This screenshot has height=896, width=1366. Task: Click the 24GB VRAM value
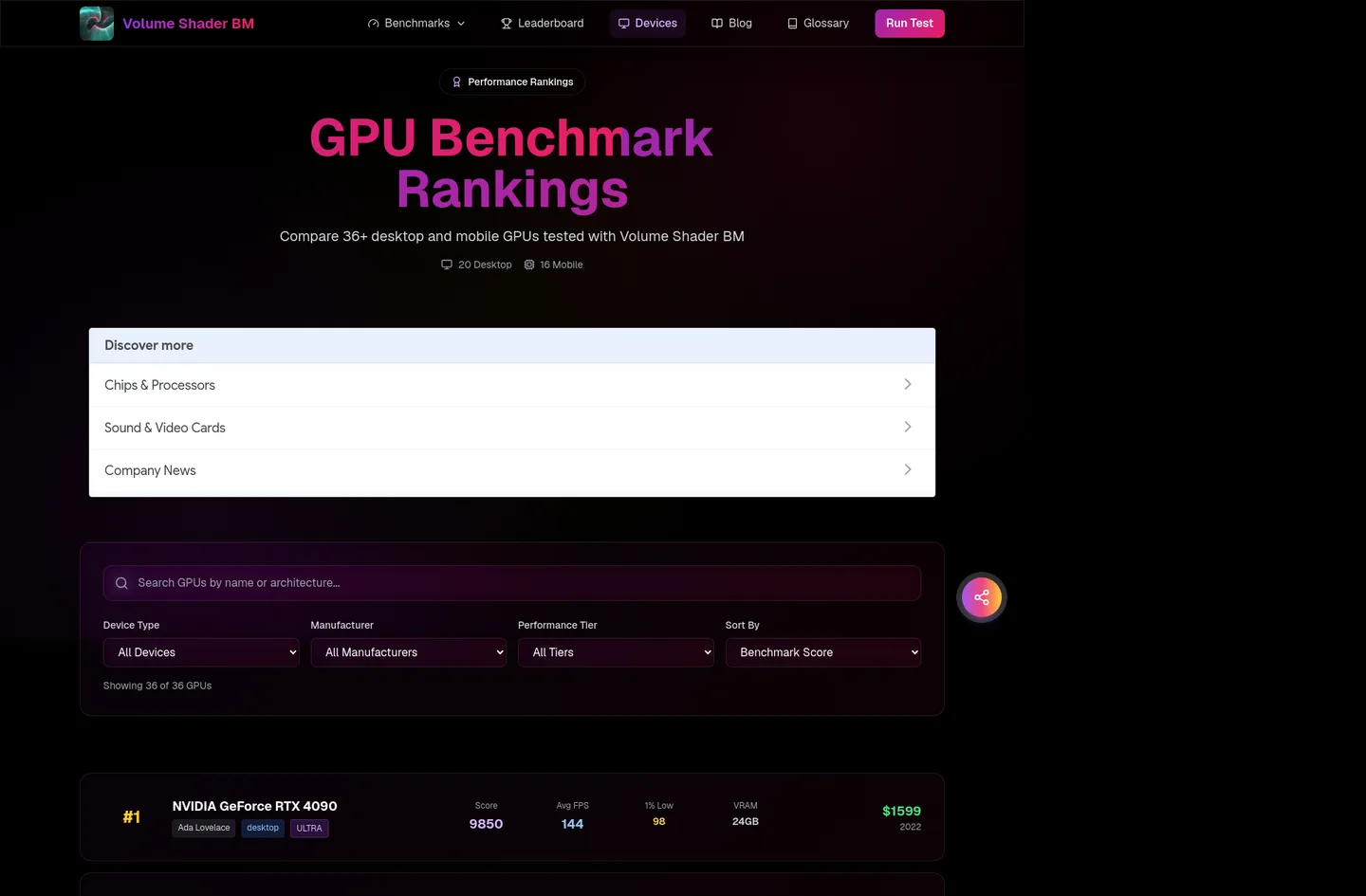pos(746,822)
